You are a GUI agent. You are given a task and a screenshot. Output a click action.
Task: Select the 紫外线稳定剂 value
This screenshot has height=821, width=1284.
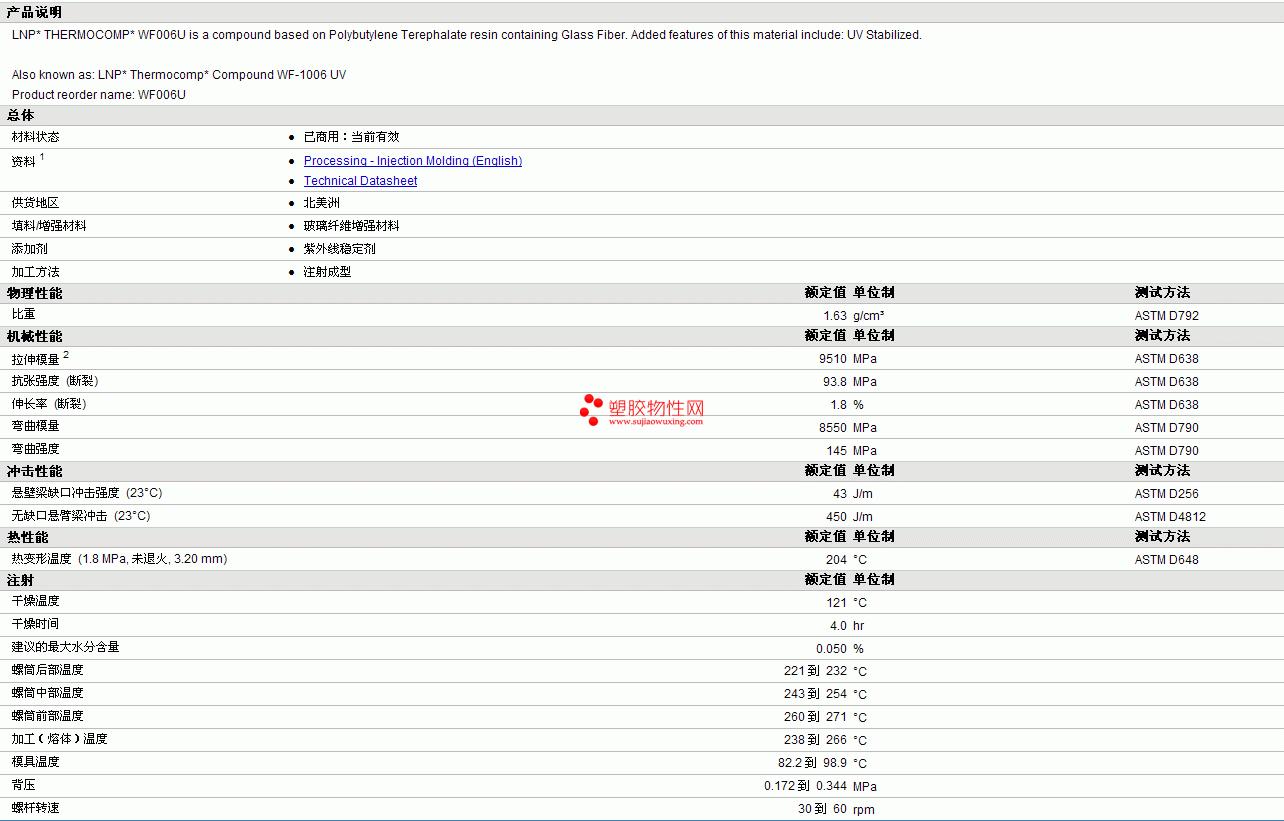tap(339, 249)
